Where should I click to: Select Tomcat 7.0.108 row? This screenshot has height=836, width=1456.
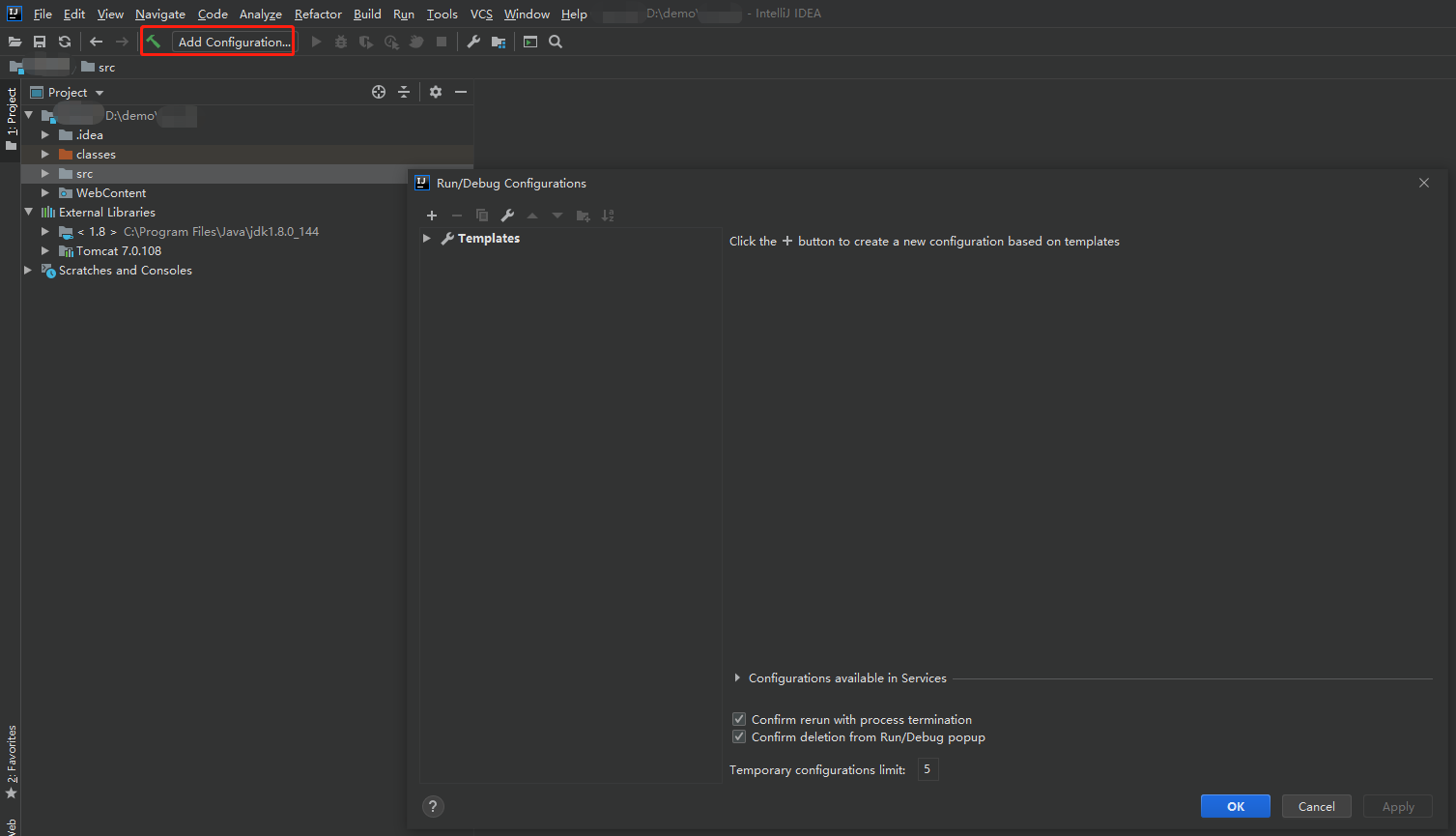247,250
